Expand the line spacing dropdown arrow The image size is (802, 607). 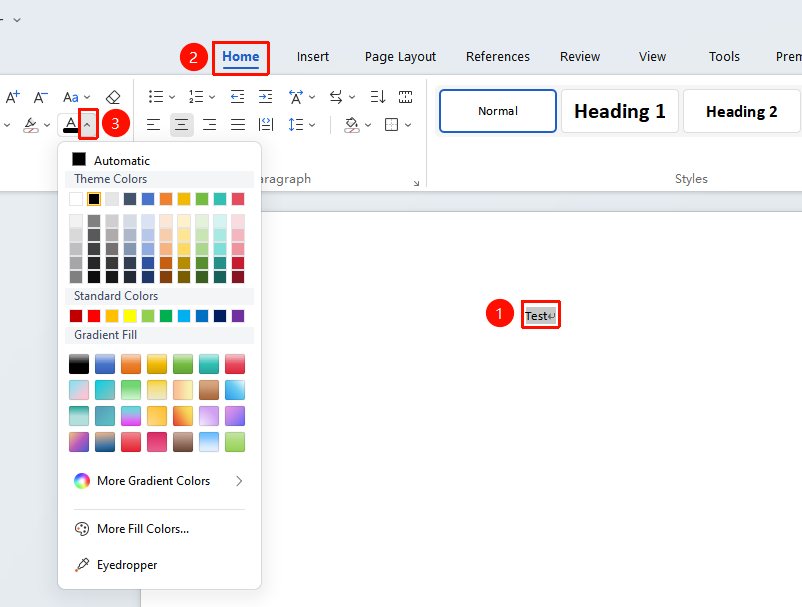(x=312, y=125)
